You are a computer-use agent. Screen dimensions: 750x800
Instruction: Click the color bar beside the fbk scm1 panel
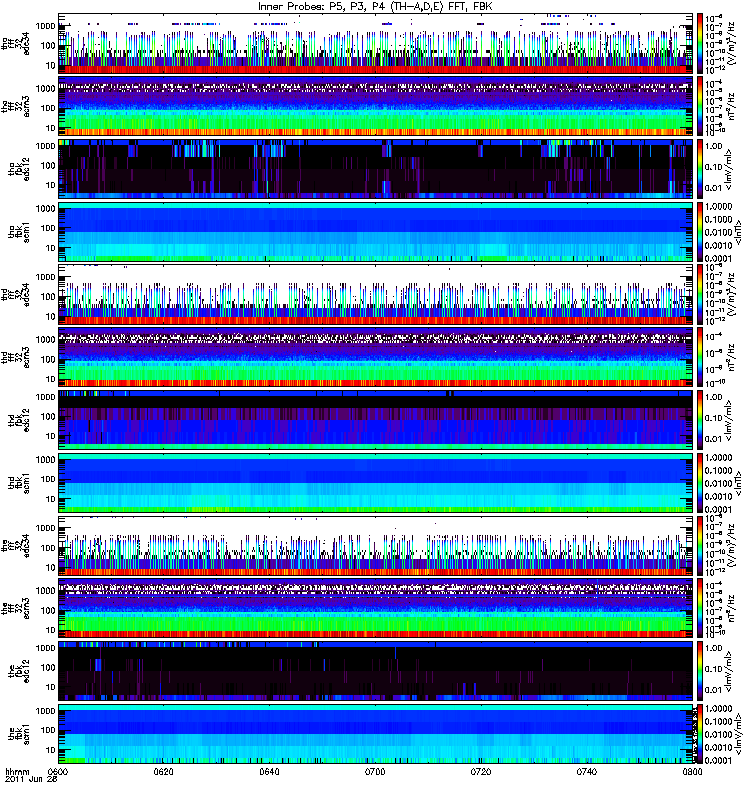(699, 733)
